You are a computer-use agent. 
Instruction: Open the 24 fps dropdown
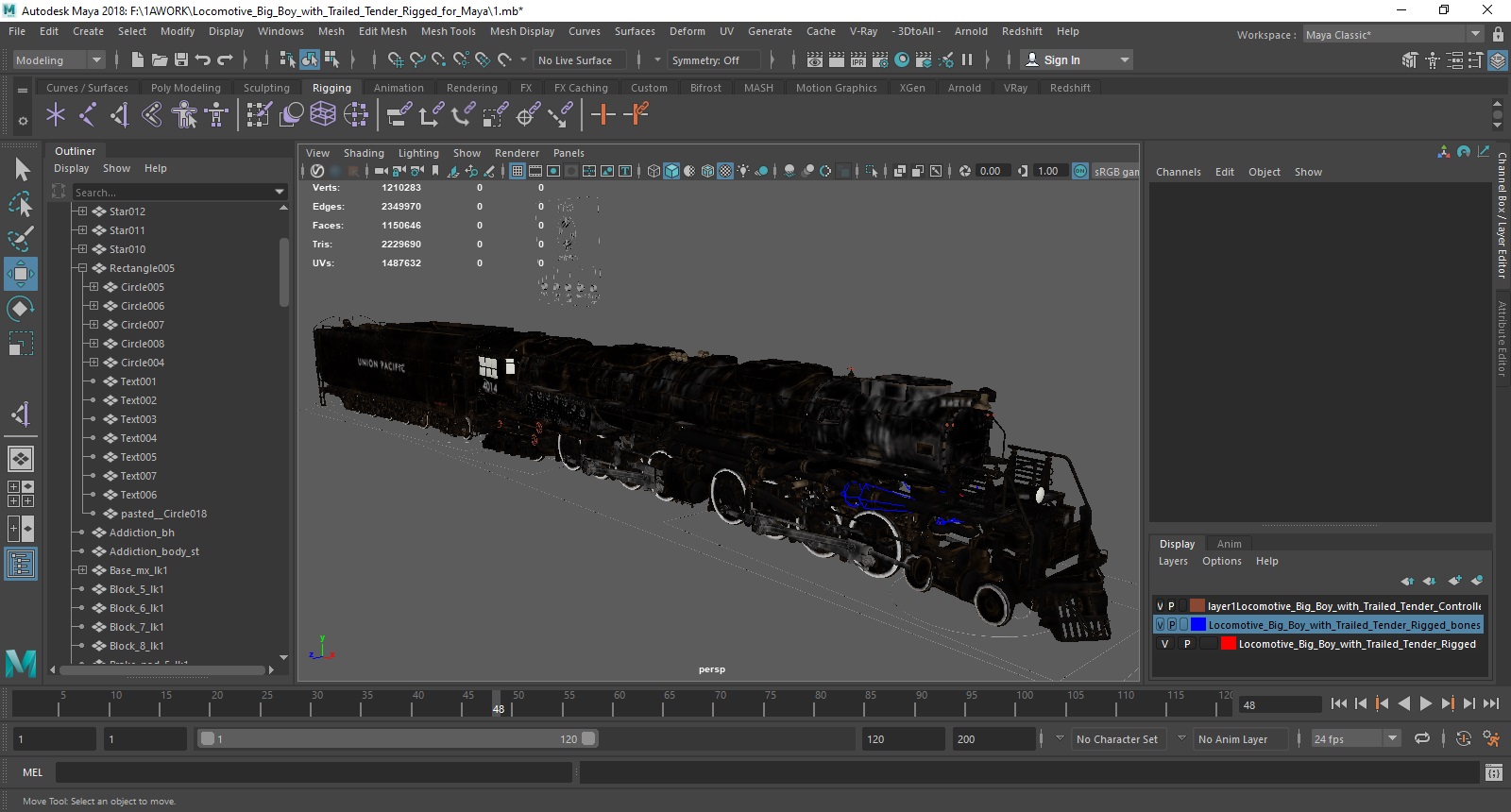point(1356,739)
